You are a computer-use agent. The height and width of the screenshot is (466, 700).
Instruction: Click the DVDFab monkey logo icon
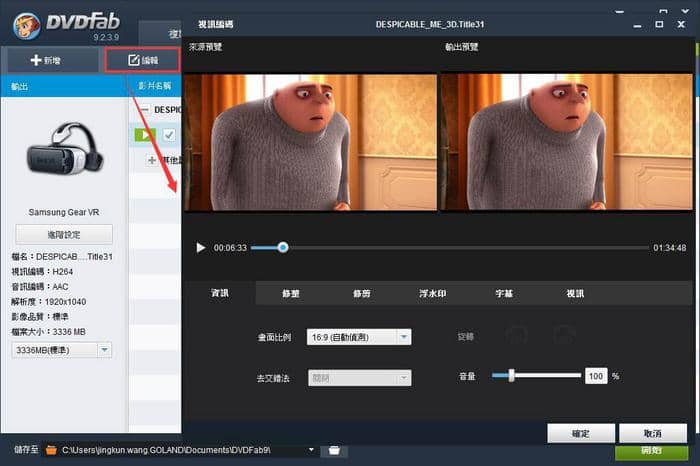point(26,26)
